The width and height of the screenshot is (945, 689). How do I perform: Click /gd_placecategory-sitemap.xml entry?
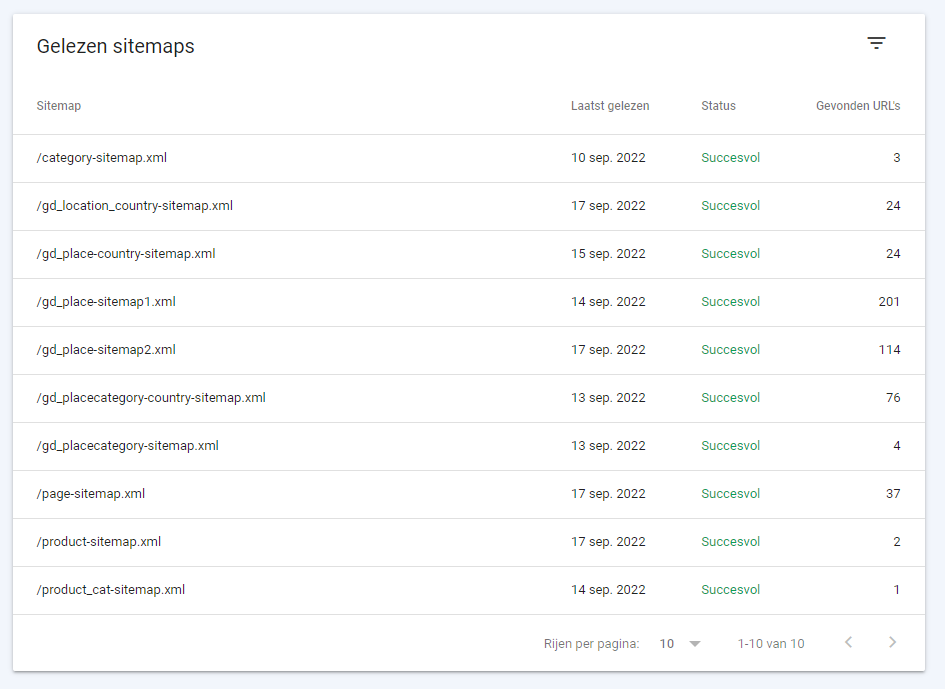coord(128,445)
